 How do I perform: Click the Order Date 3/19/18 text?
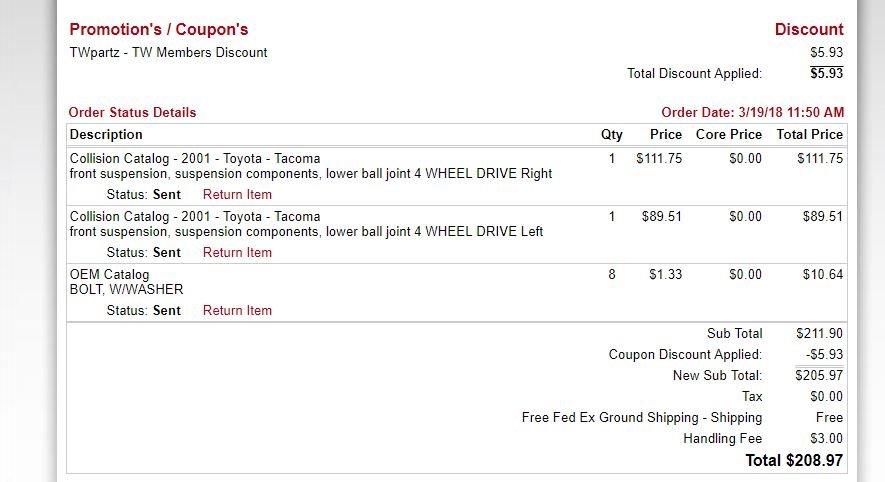[x=752, y=112]
